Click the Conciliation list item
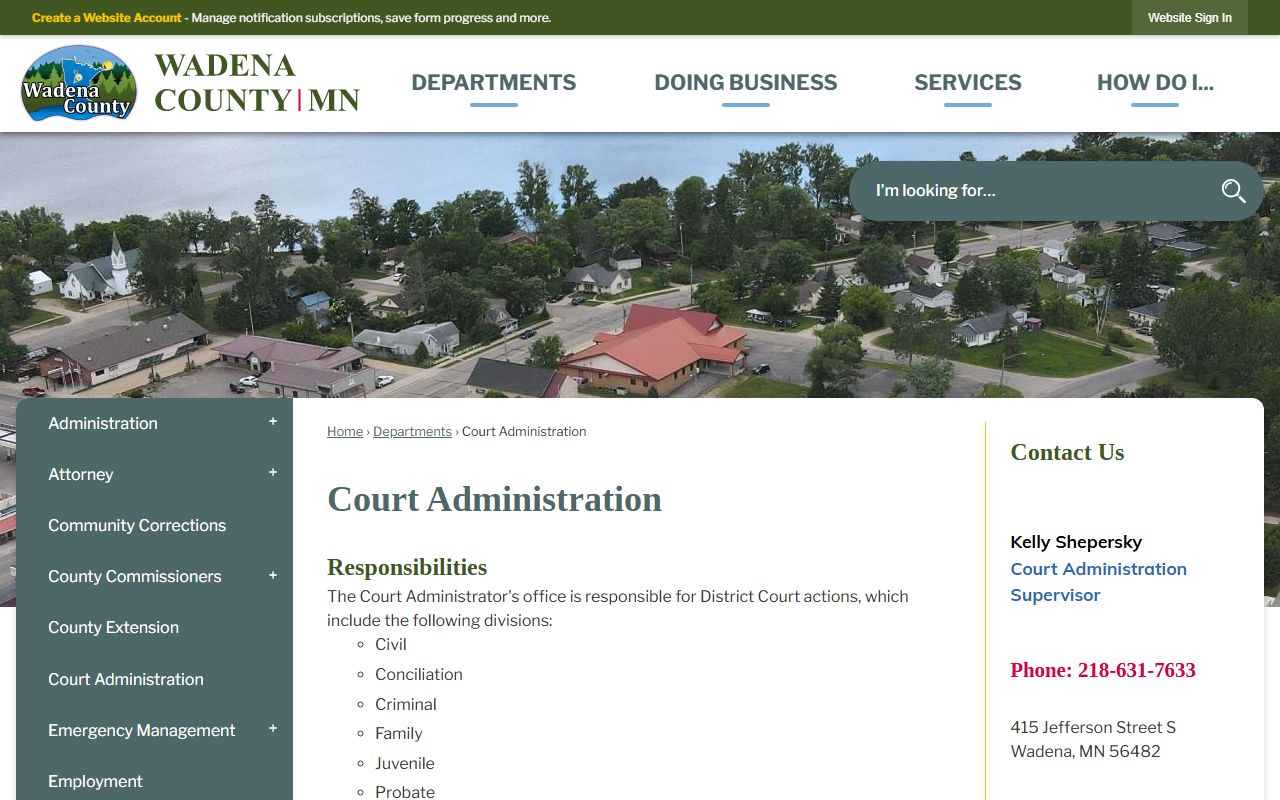 (419, 674)
